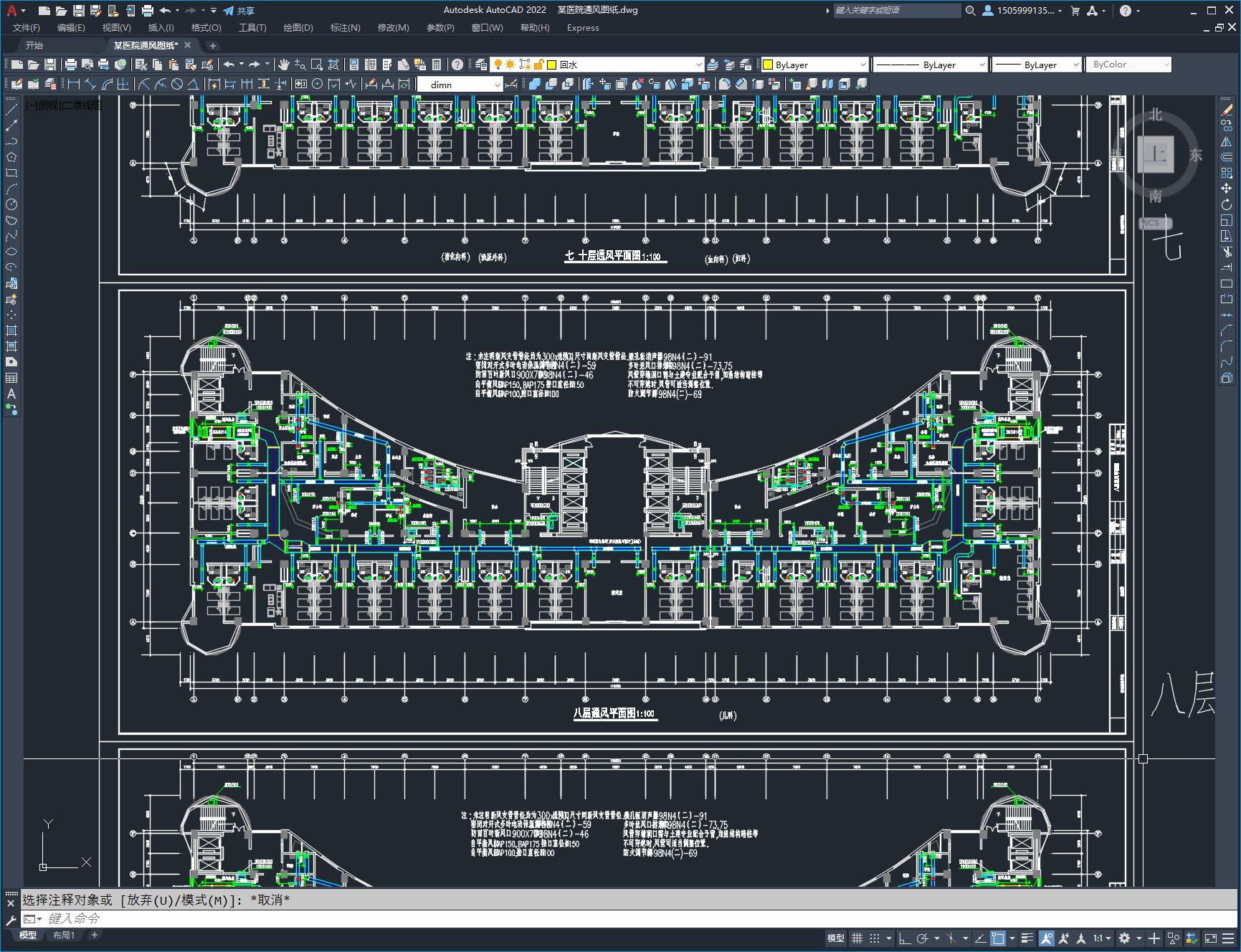The height and width of the screenshot is (952, 1241).
Task: Open the Express menu
Action: [583, 27]
